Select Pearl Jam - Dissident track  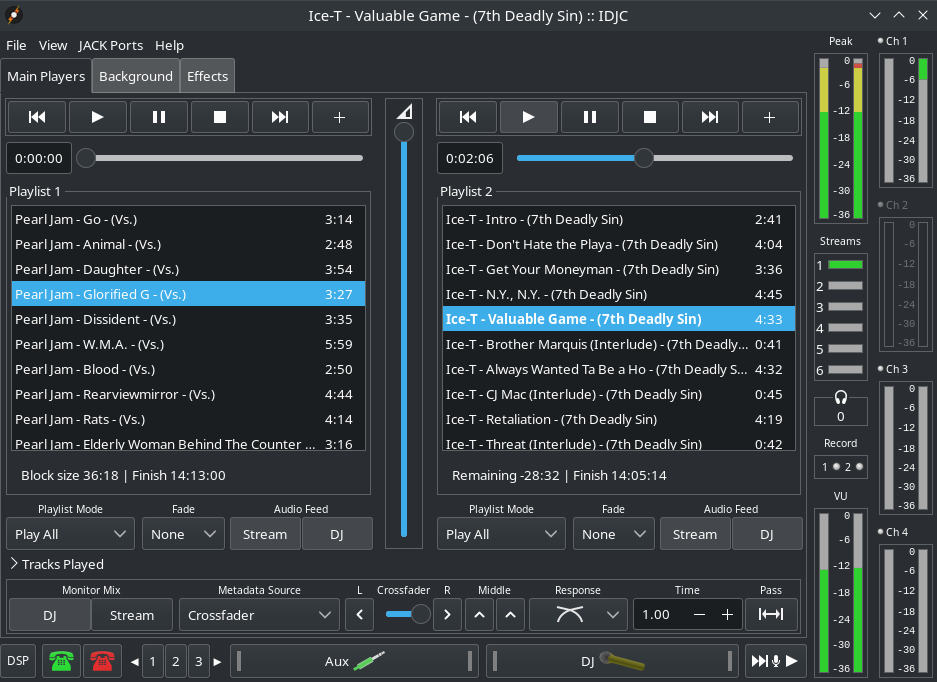tap(188, 319)
